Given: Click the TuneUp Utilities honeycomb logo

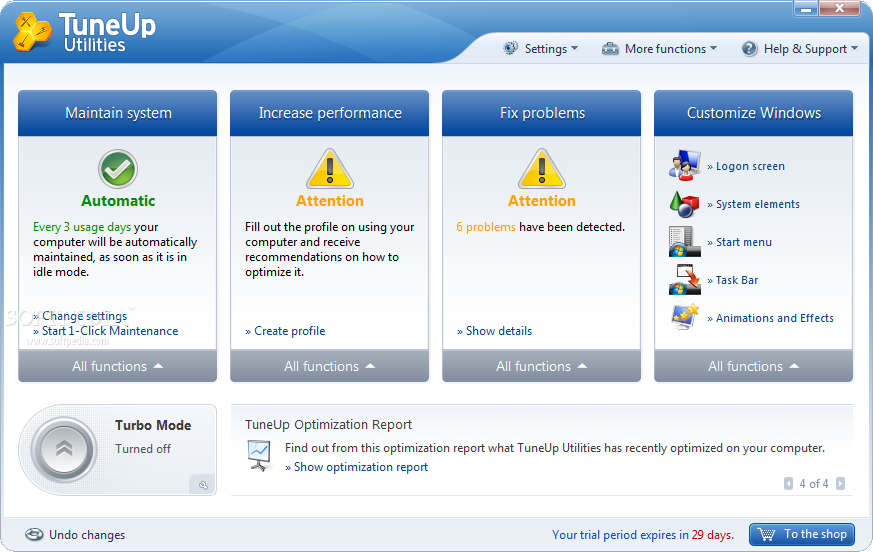Looking at the screenshot, I should click(x=33, y=32).
